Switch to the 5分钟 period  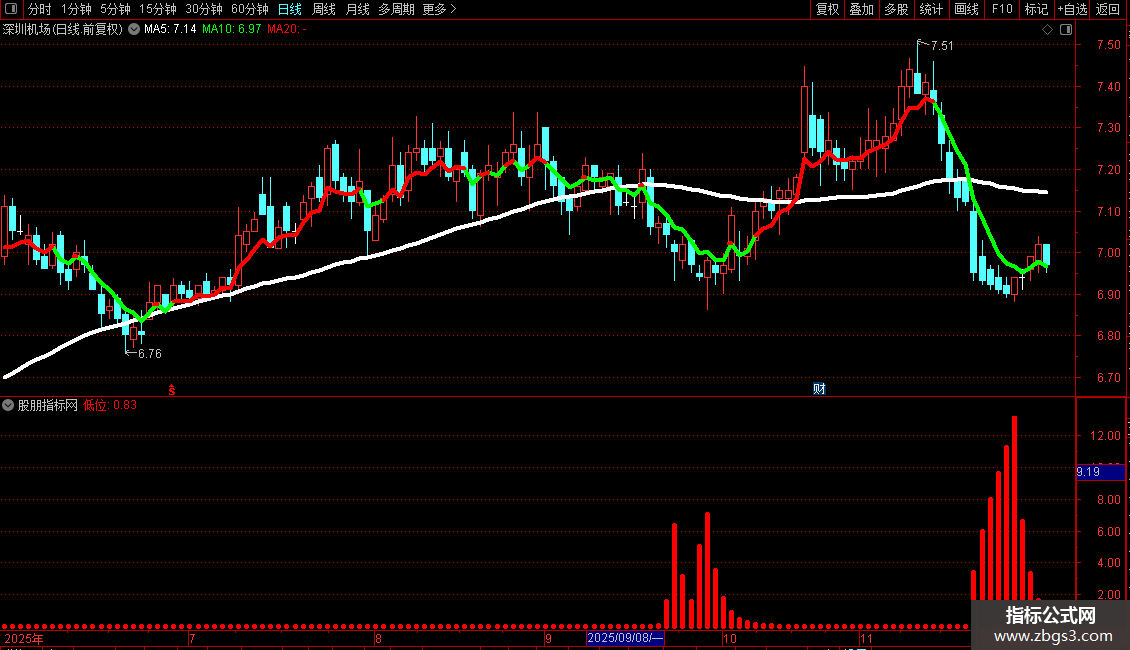(115, 9)
